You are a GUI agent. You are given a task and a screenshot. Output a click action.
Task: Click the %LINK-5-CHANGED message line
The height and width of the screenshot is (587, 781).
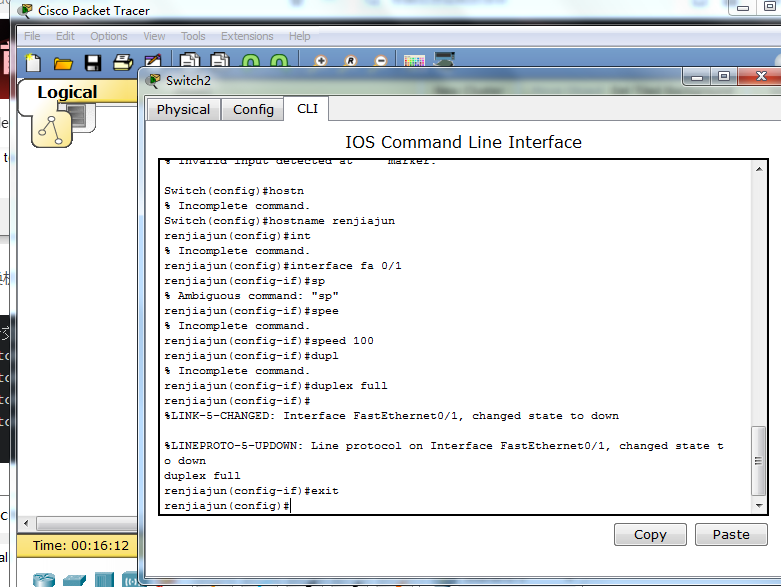tap(391, 416)
